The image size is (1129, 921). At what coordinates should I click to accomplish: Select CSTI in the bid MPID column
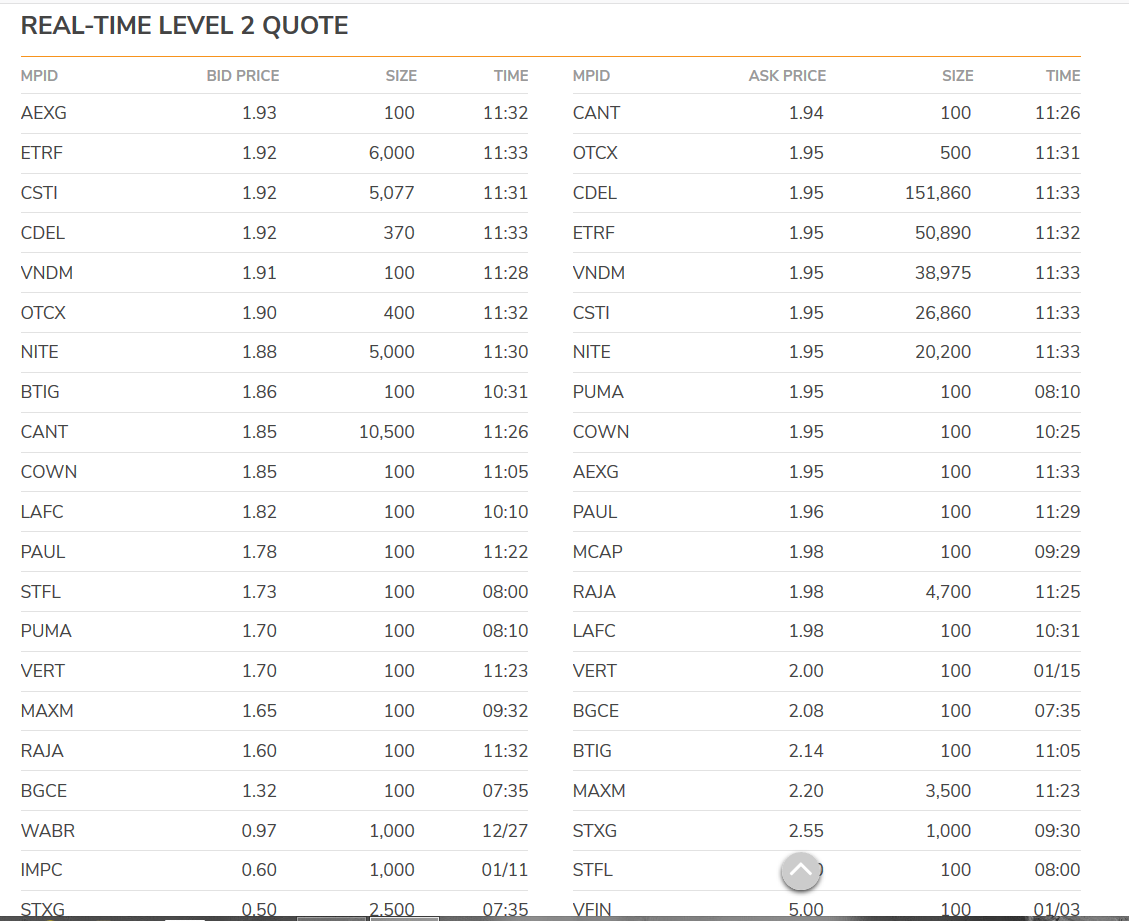(40, 193)
